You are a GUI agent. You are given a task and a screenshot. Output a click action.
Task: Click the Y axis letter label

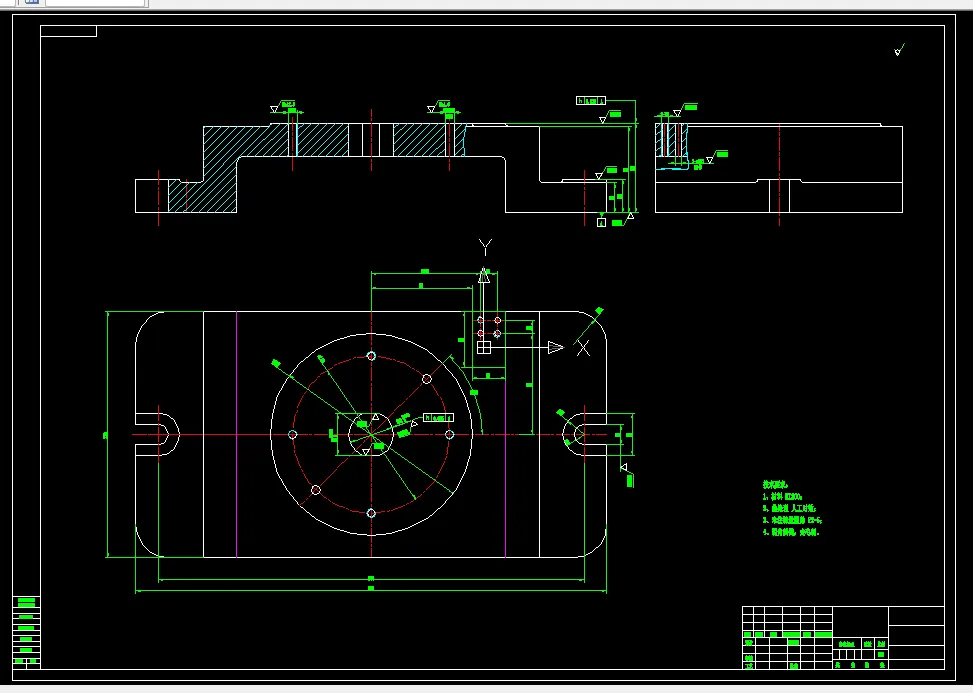coord(485,247)
